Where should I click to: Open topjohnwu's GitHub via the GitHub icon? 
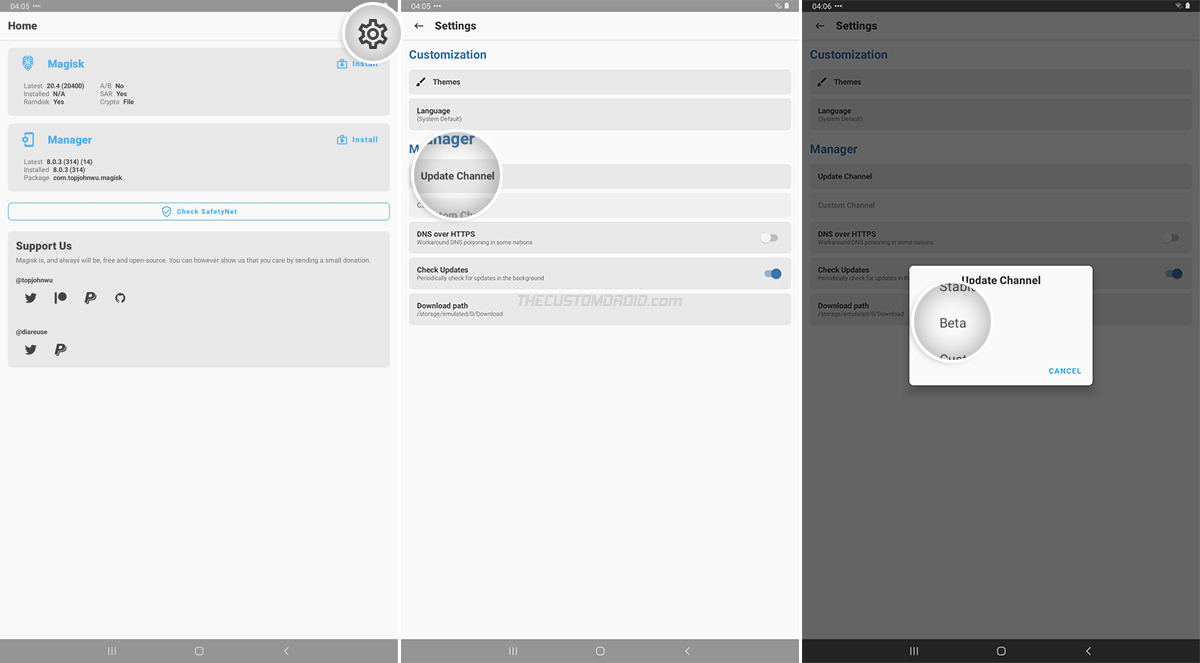[120, 297]
